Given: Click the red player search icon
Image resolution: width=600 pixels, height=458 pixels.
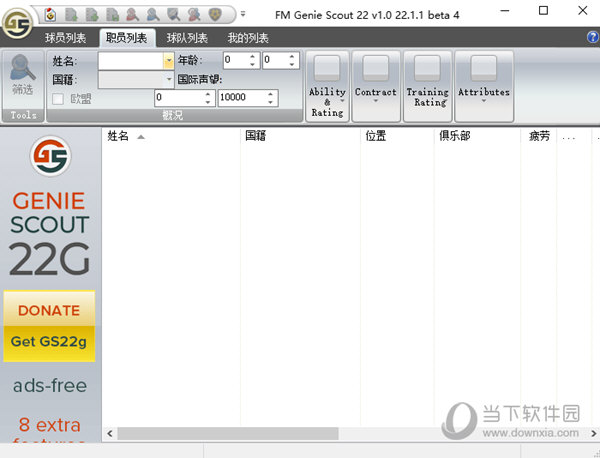Looking at the screenshot, I should pyautogui.click(x=133, y=15).
